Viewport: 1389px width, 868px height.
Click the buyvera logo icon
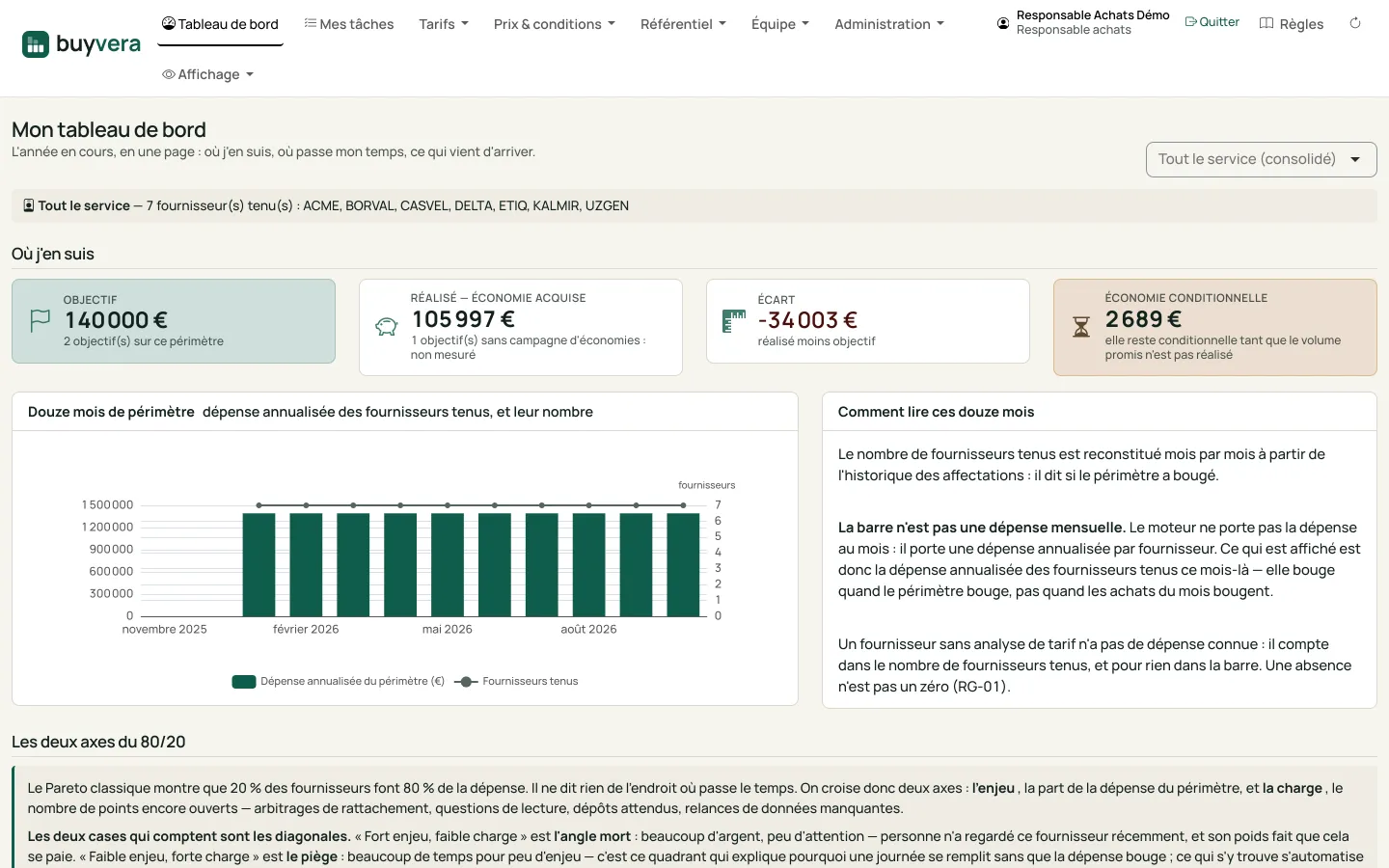pyautogui.click(x=36, y=44)
